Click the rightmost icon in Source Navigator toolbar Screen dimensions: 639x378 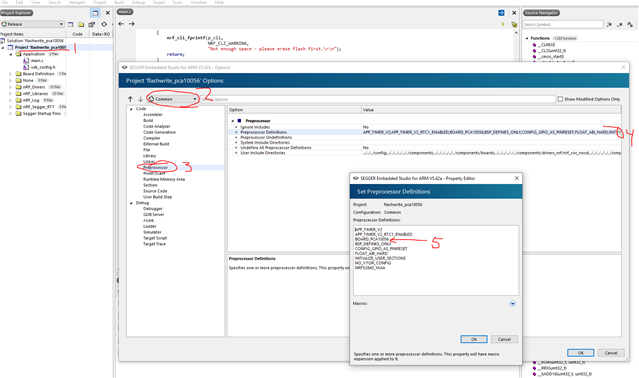click(x=630, y=24)
